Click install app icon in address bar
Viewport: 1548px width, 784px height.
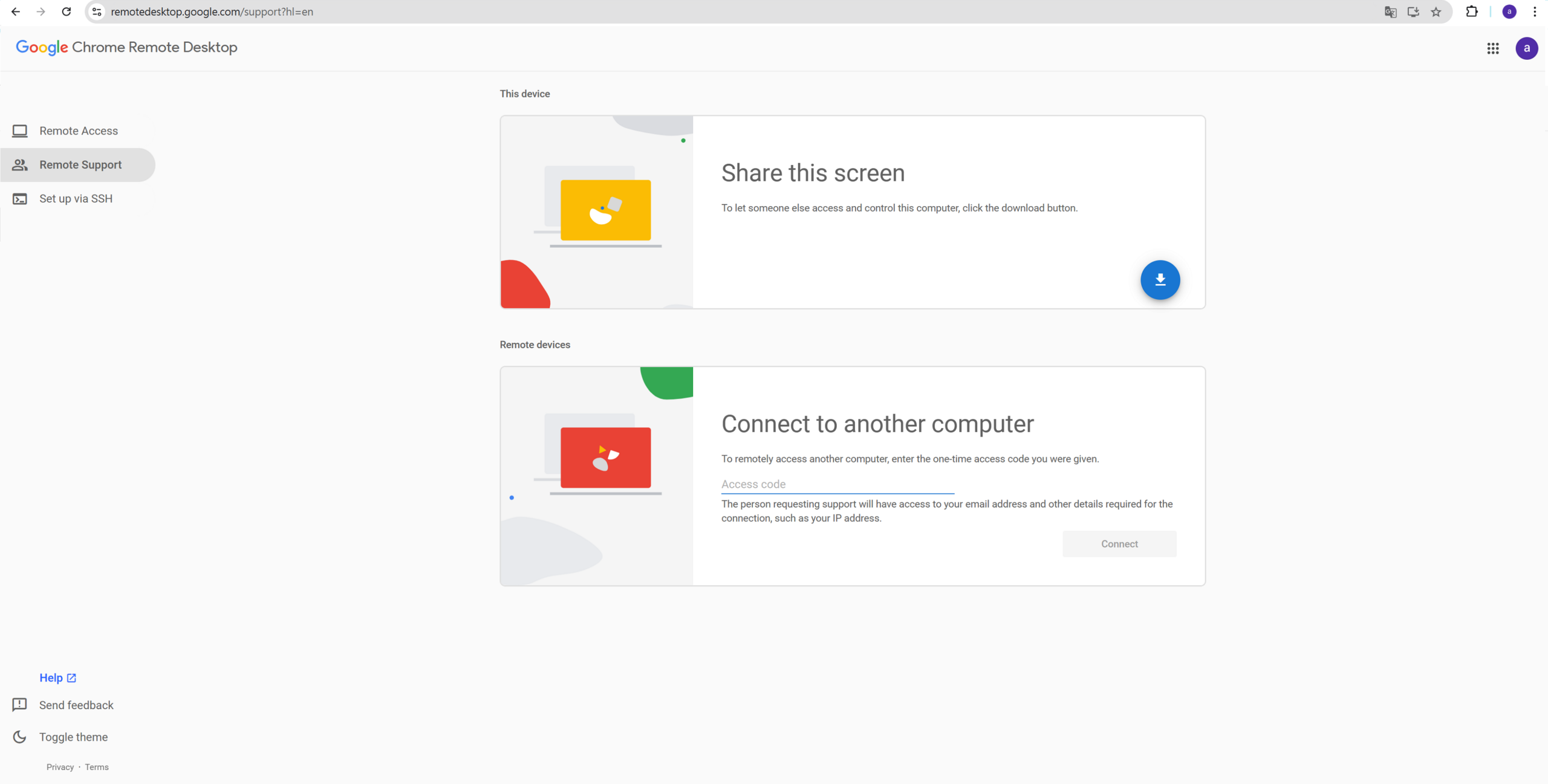(x=1413, y=11)
